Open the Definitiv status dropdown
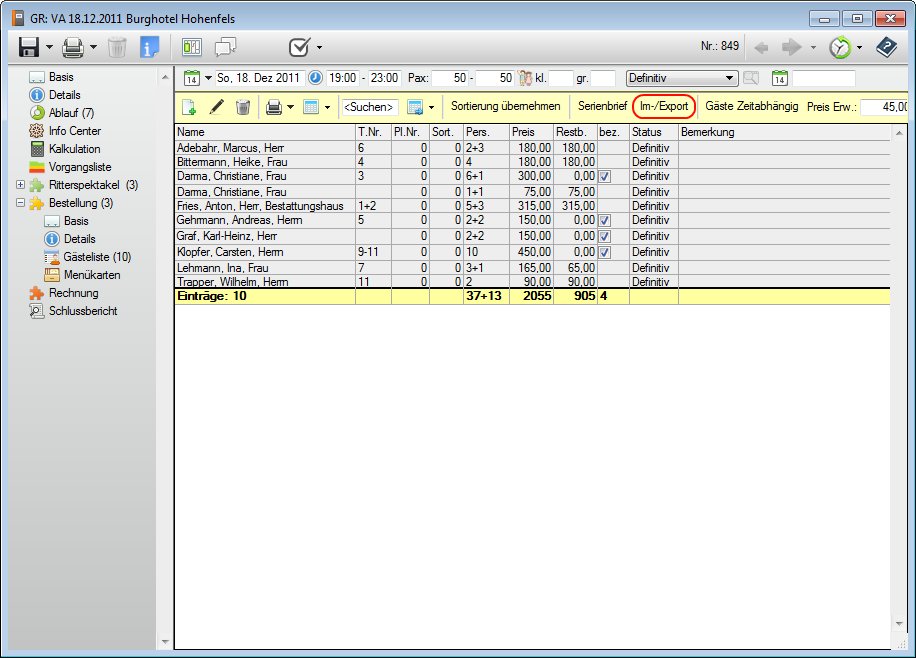The width and height of the screenshot is (916, 658). 730,78
